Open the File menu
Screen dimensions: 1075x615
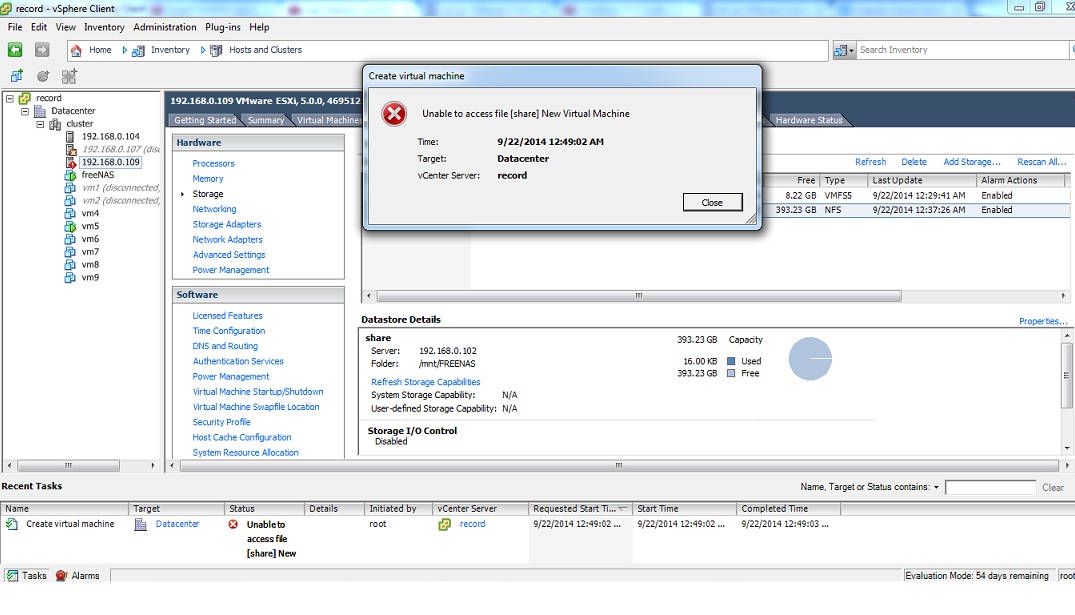15,27
